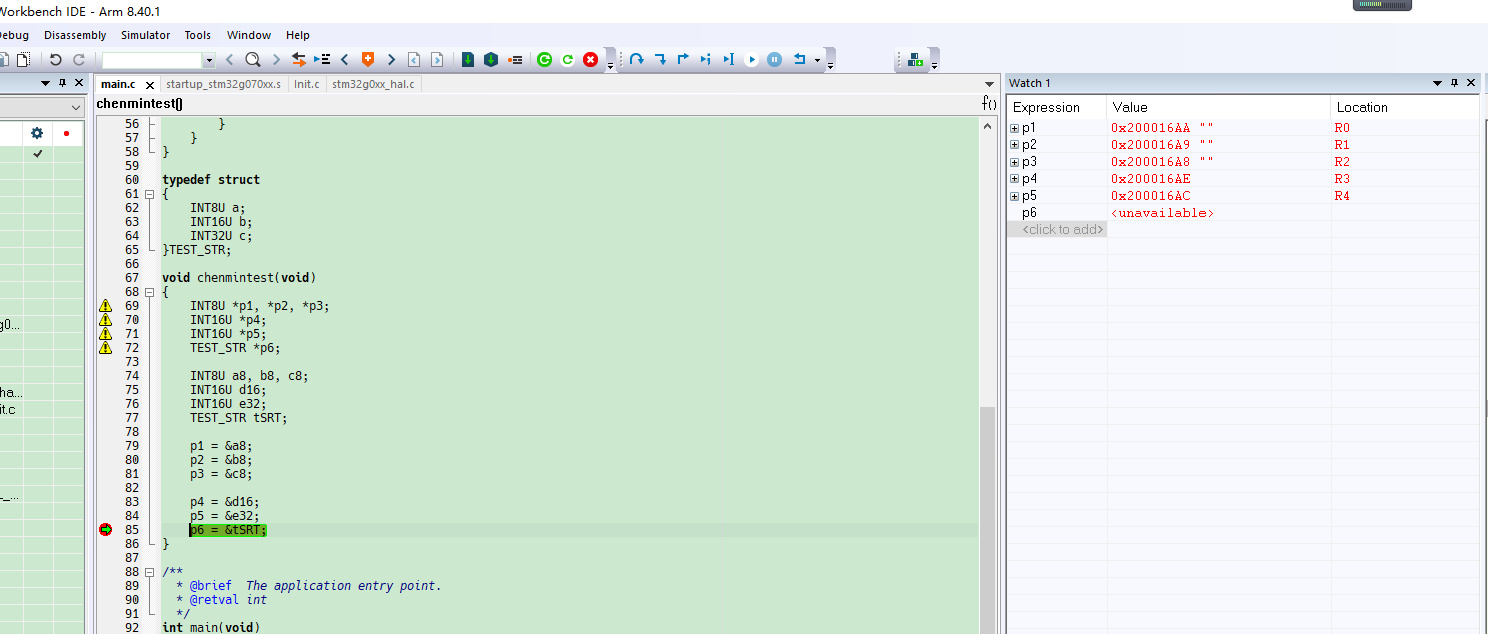Open the Simulator menu
Screen dimensions: 1488x634
[x=146, y=35]
